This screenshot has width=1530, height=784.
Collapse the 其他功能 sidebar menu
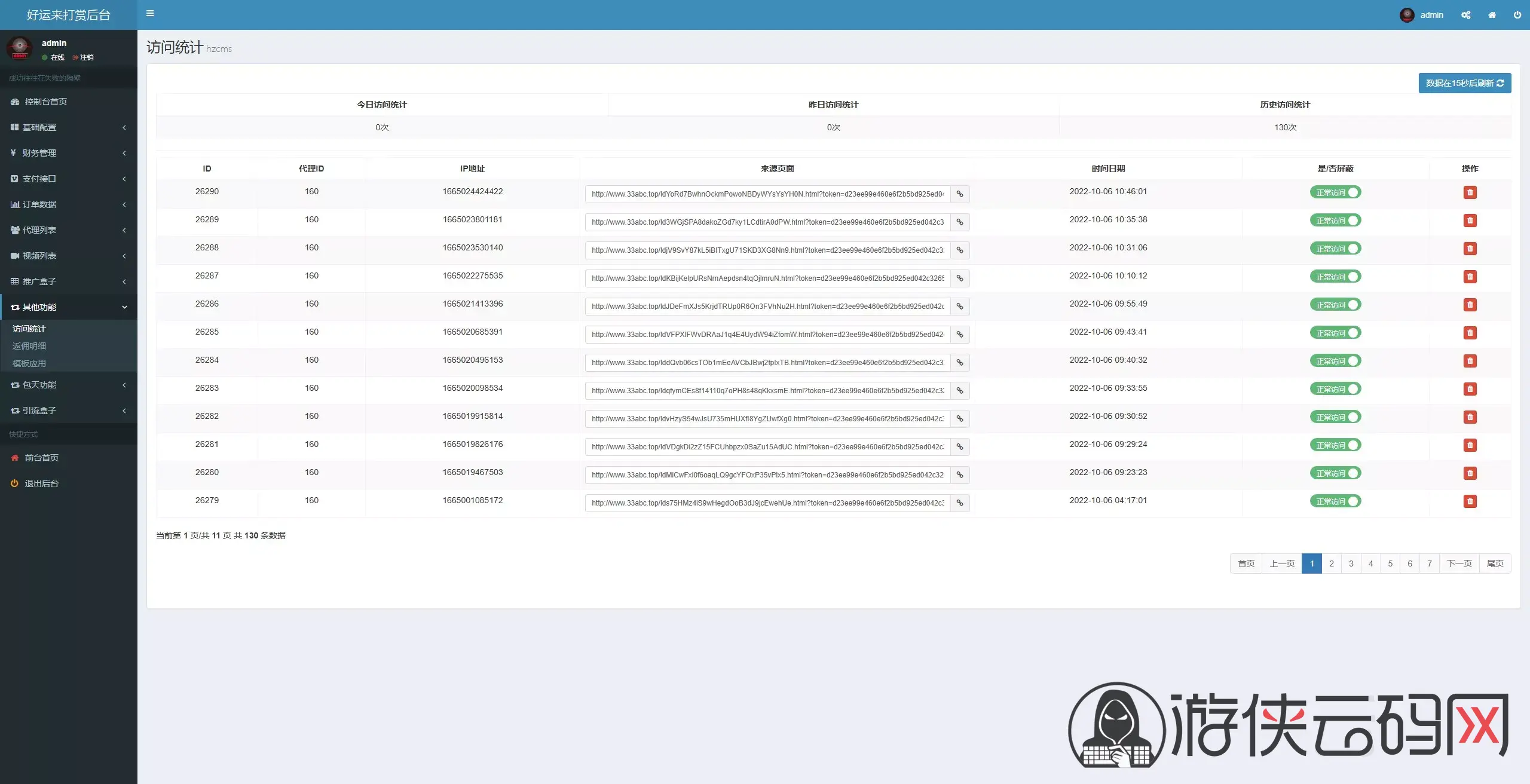(69, 307)
